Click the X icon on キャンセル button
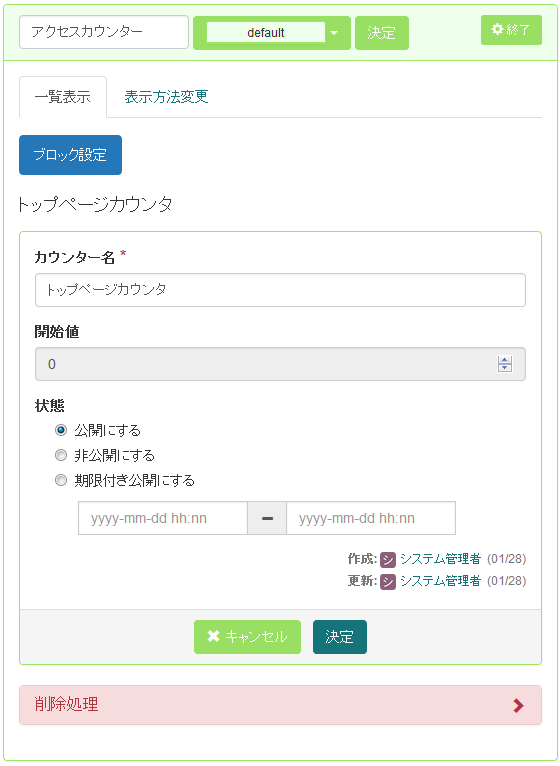 point(214,636)
